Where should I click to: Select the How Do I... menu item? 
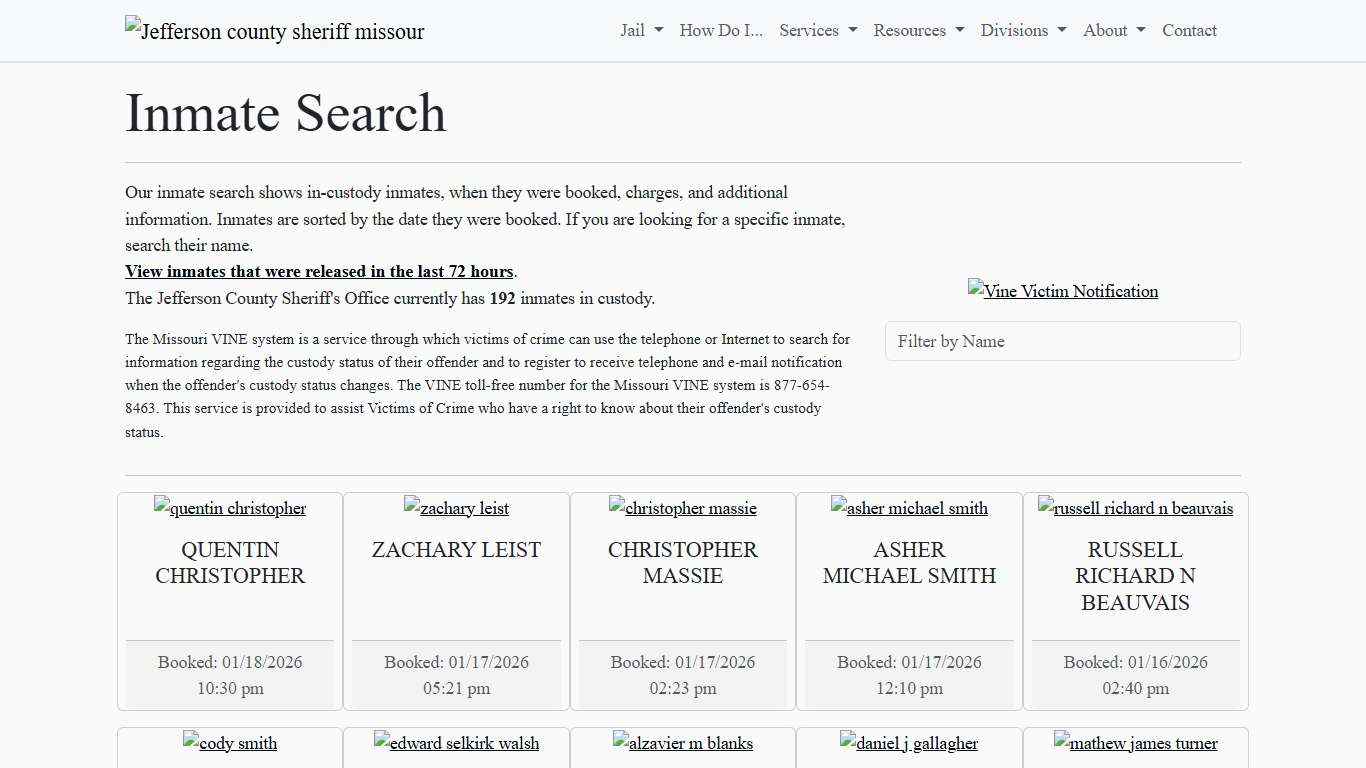click(x=720, y=31)
